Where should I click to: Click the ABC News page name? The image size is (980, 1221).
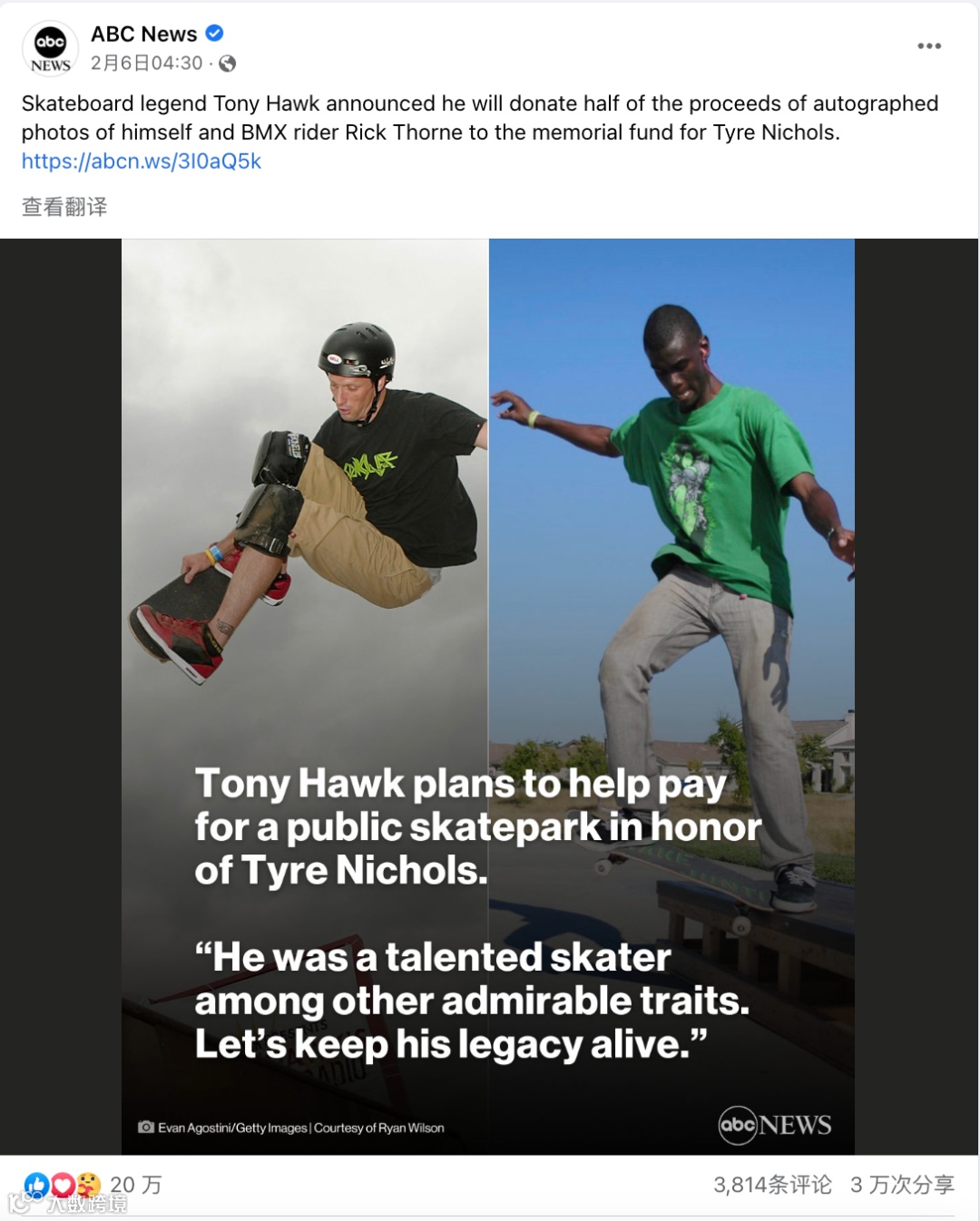pyautogui.click(x=143, y=34)
